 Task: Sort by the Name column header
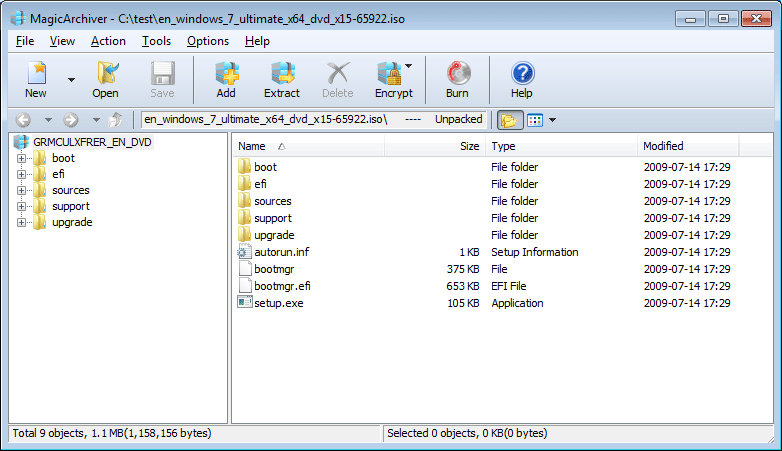[x=308, y=146]
